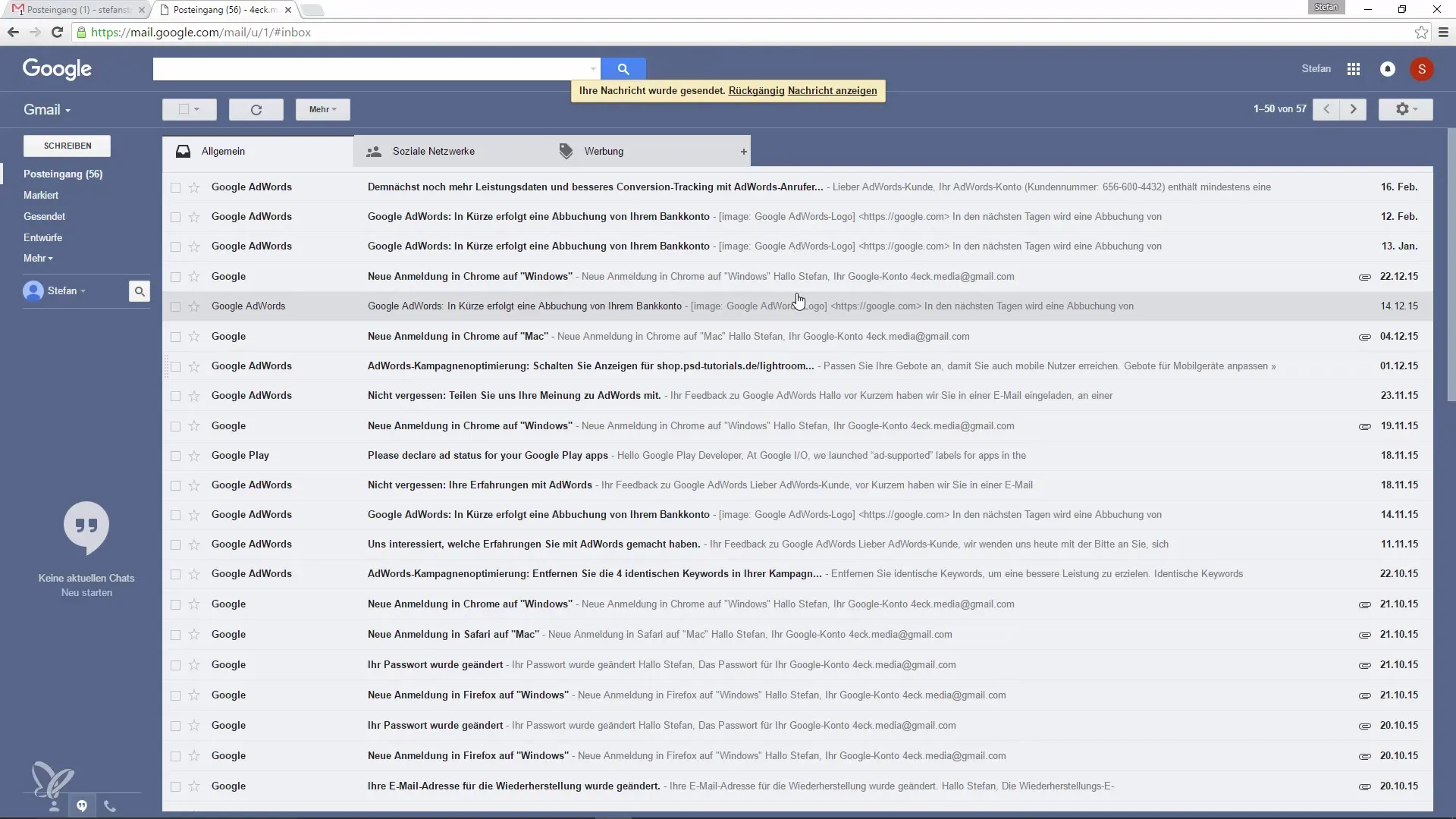
Task: Click the browser back arrow
Action: tap(13, 33)
